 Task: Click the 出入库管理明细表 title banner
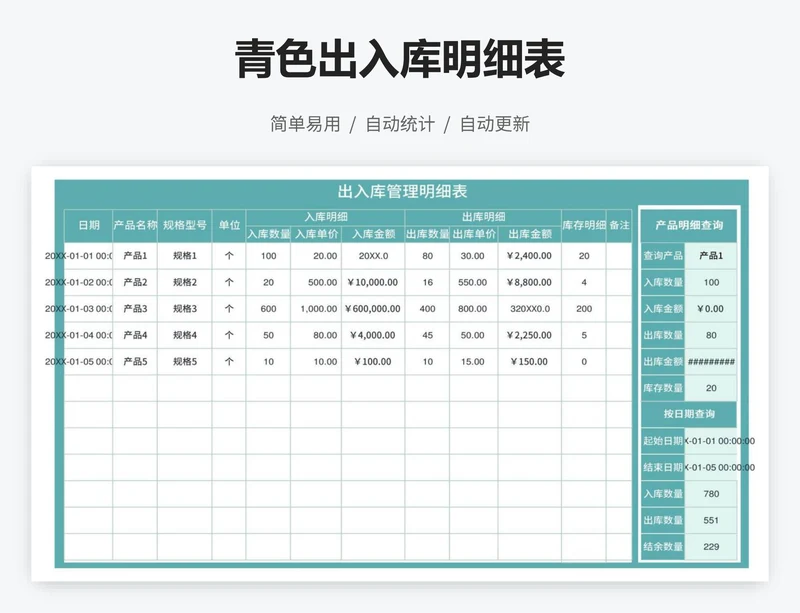coord(402,192)
